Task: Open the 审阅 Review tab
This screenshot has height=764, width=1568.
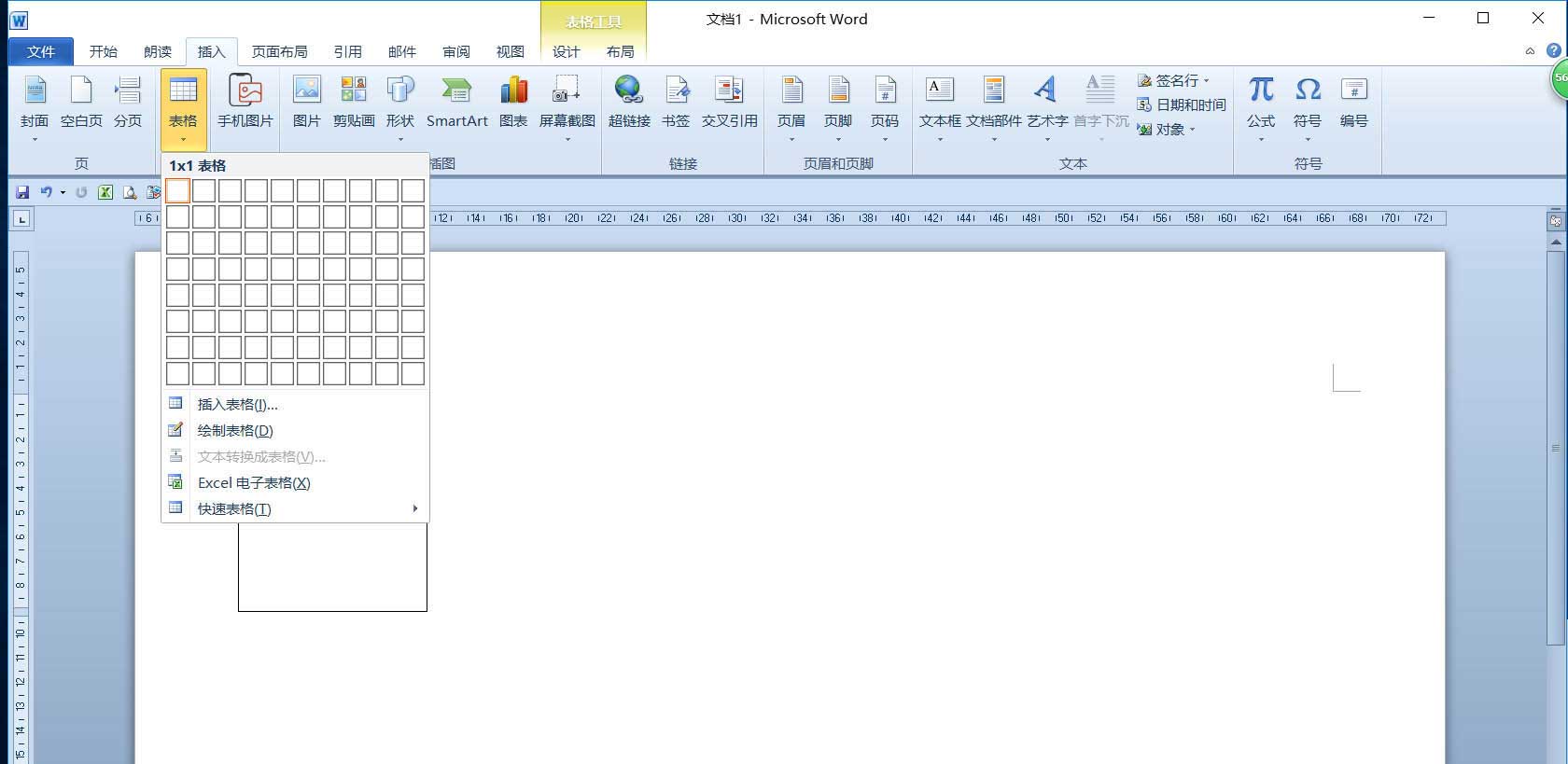Action: pyautogui.click(x=456, y=51)
